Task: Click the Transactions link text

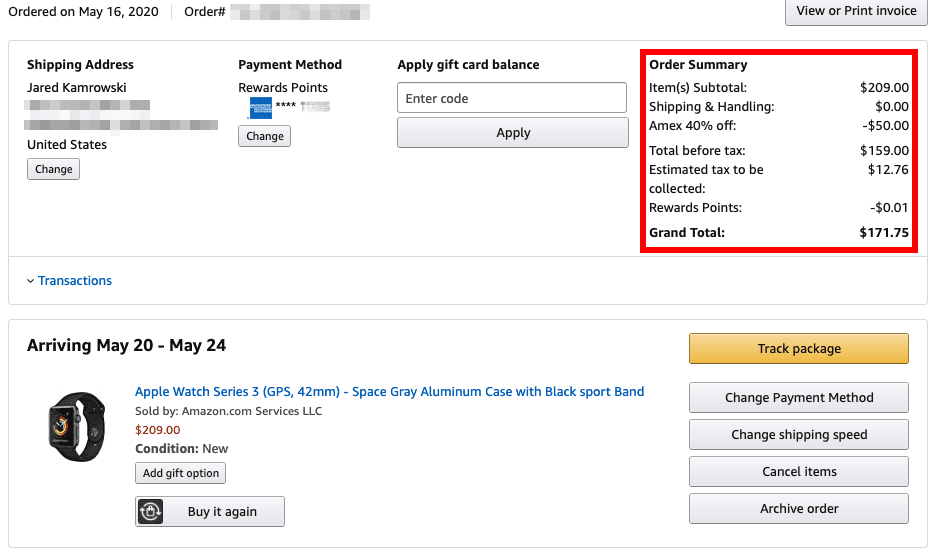Action: click(75, 281)
